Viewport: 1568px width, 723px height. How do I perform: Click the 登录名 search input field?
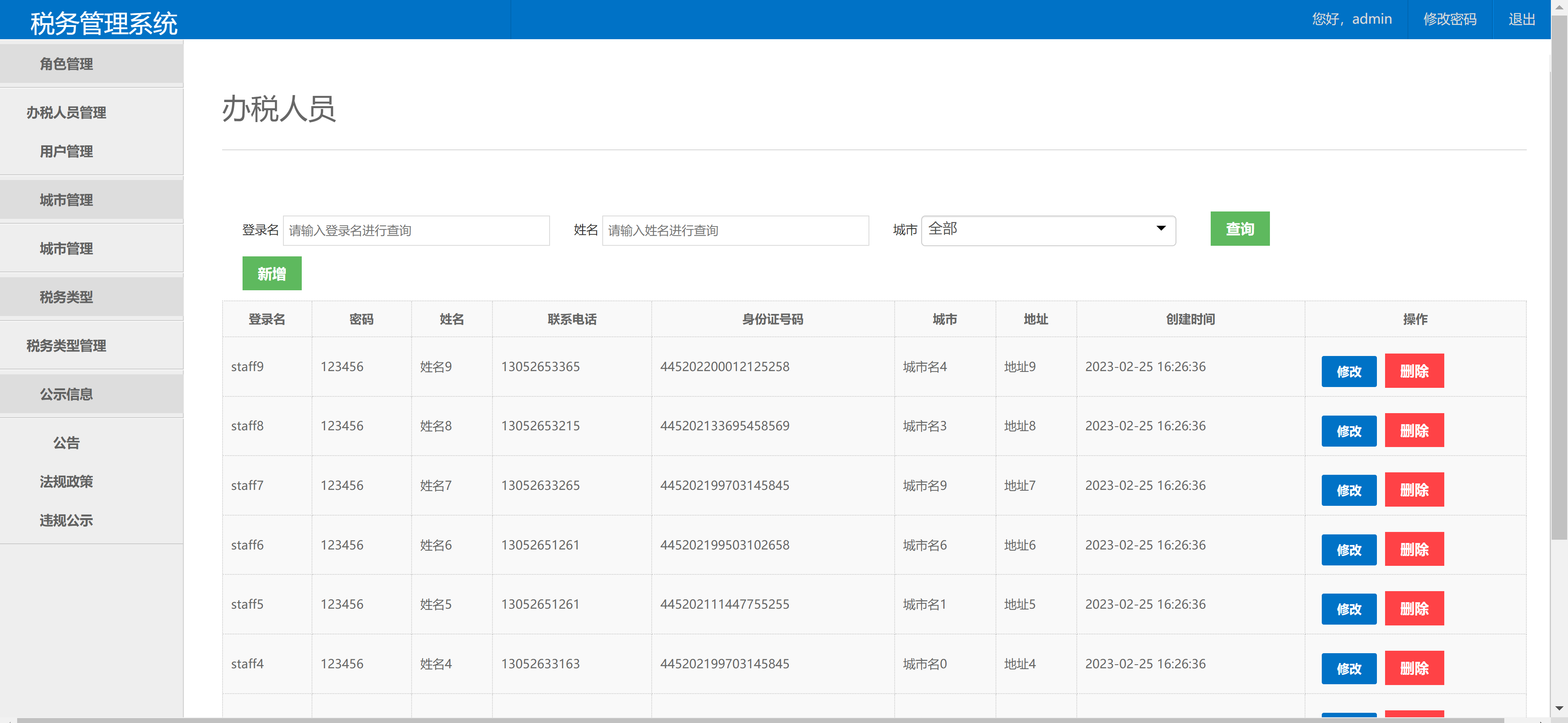(x=416, y=230)
